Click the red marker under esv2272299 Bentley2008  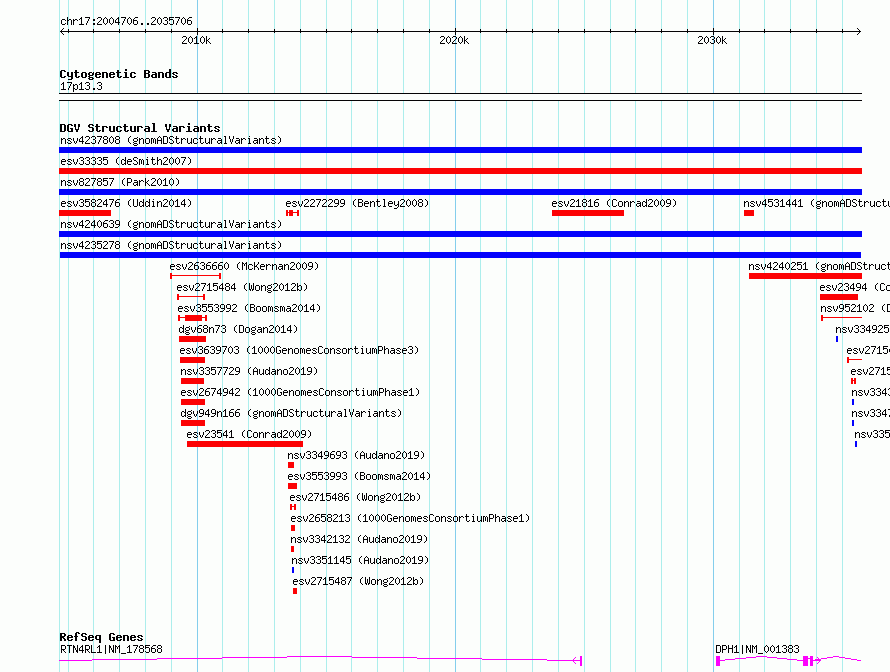(292, 213)
